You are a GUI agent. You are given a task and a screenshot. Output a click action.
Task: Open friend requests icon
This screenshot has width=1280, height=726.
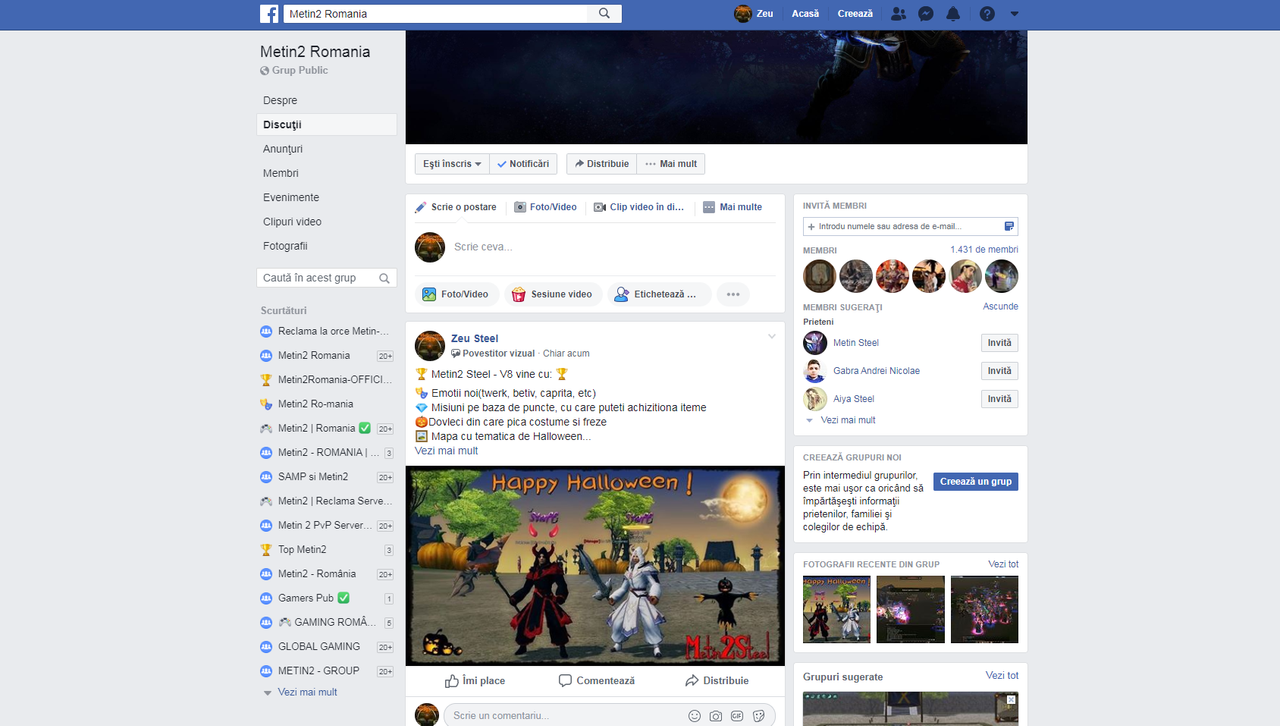point(897,13)
